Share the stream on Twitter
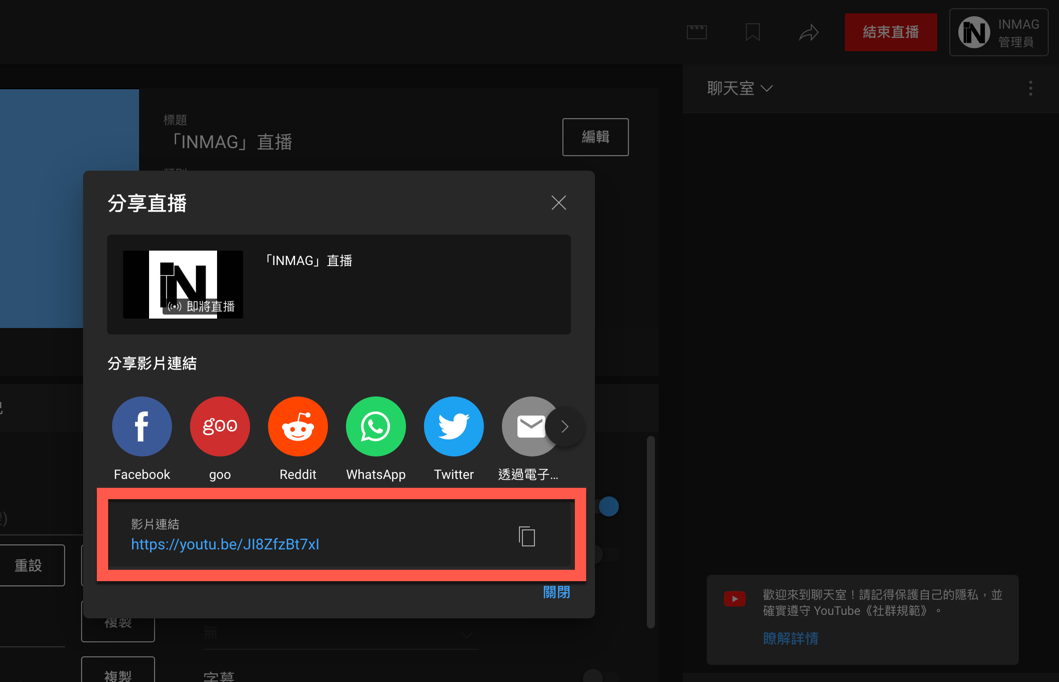Screen dimensions: 1059x682 (x=454, y=426)
